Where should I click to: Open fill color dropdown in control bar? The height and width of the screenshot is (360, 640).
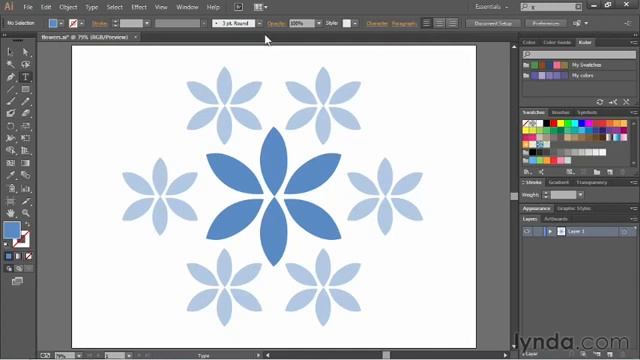pos(61,23)
